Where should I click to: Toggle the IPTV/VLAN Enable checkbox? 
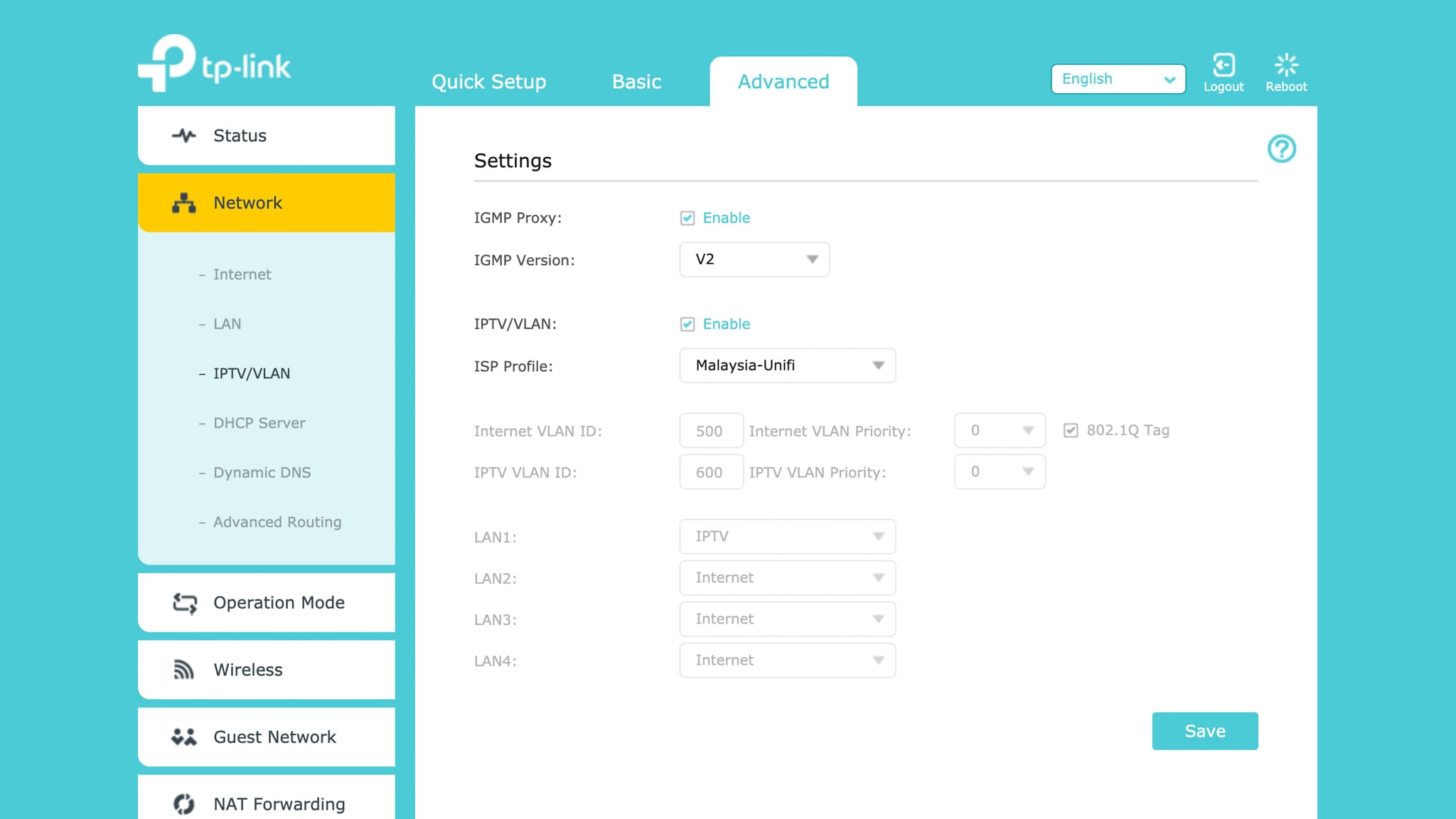click(x=687, y=324)
